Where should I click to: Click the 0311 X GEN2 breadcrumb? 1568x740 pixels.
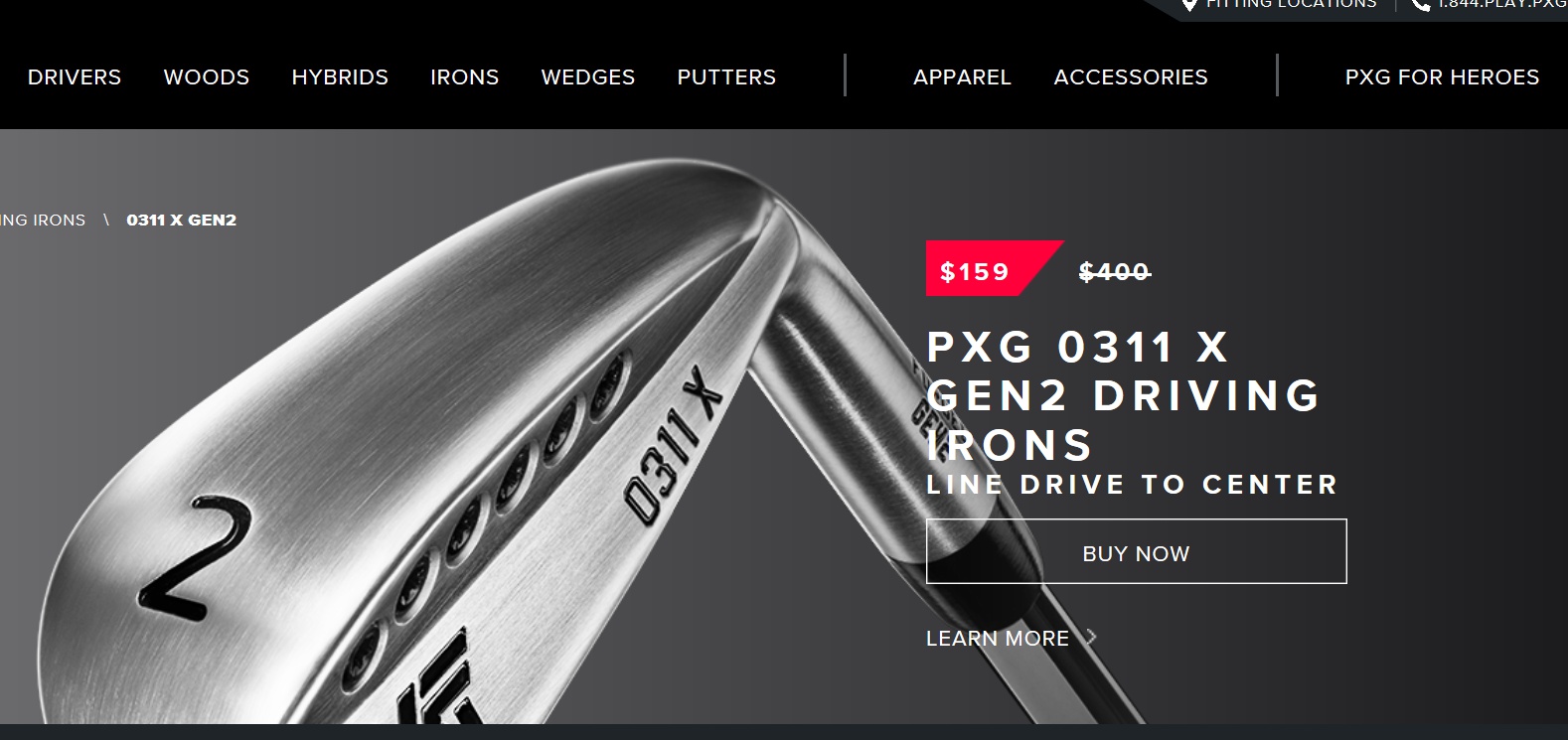182,221
